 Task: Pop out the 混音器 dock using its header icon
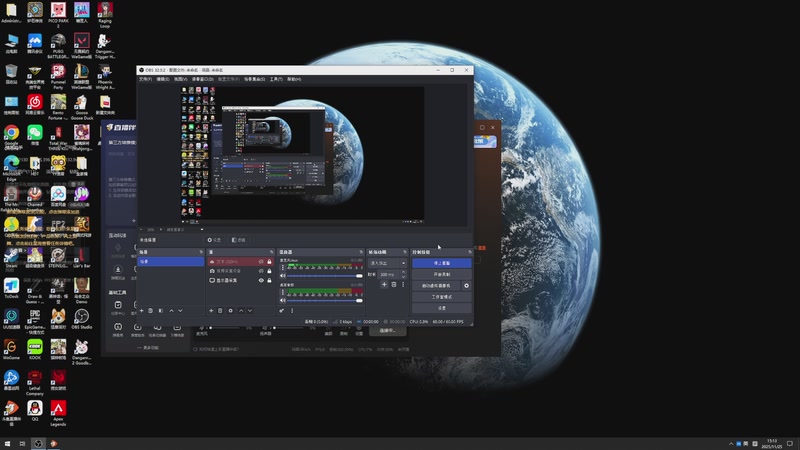(361, 252)
